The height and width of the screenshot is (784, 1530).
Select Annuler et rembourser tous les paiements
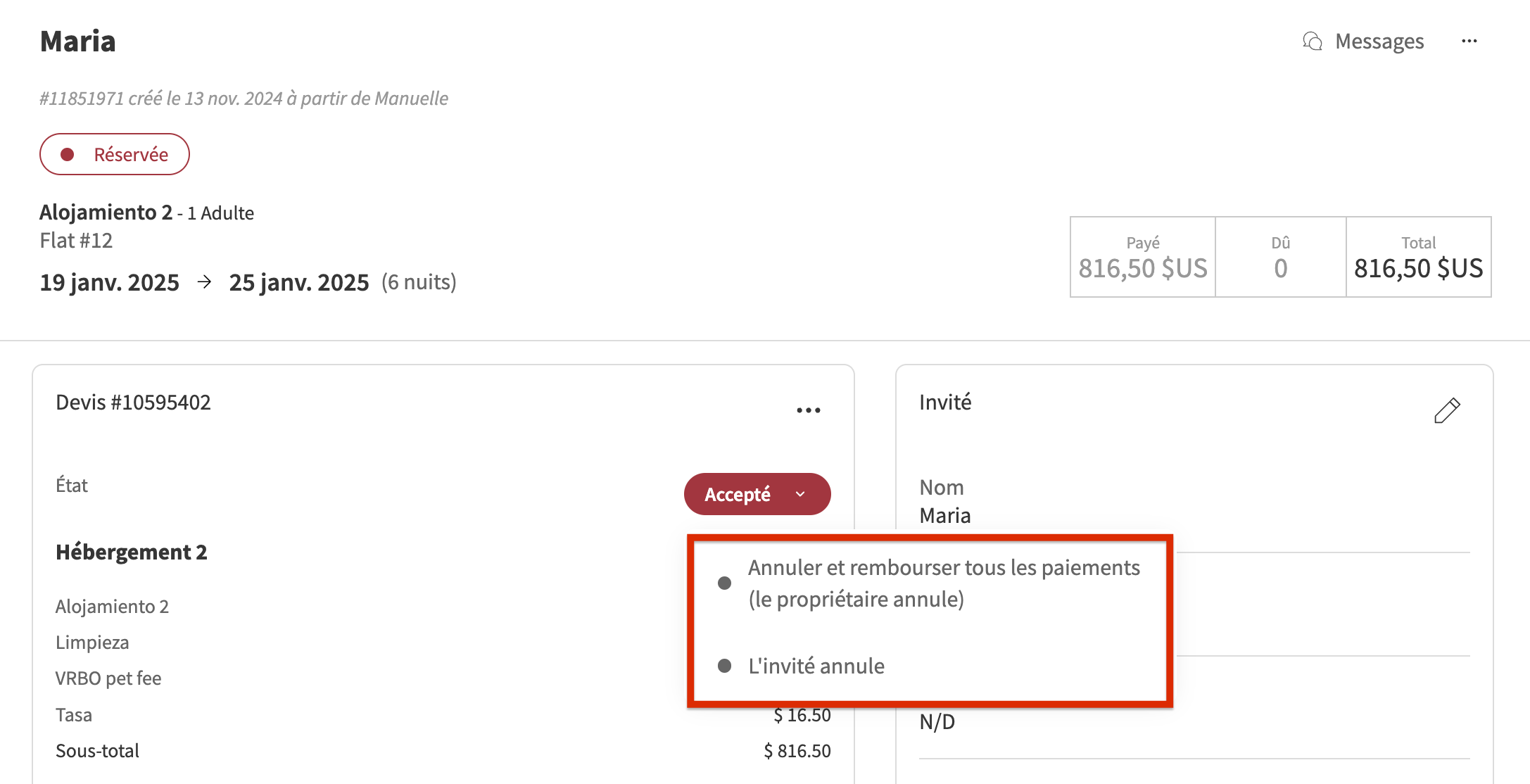point(943,583)
